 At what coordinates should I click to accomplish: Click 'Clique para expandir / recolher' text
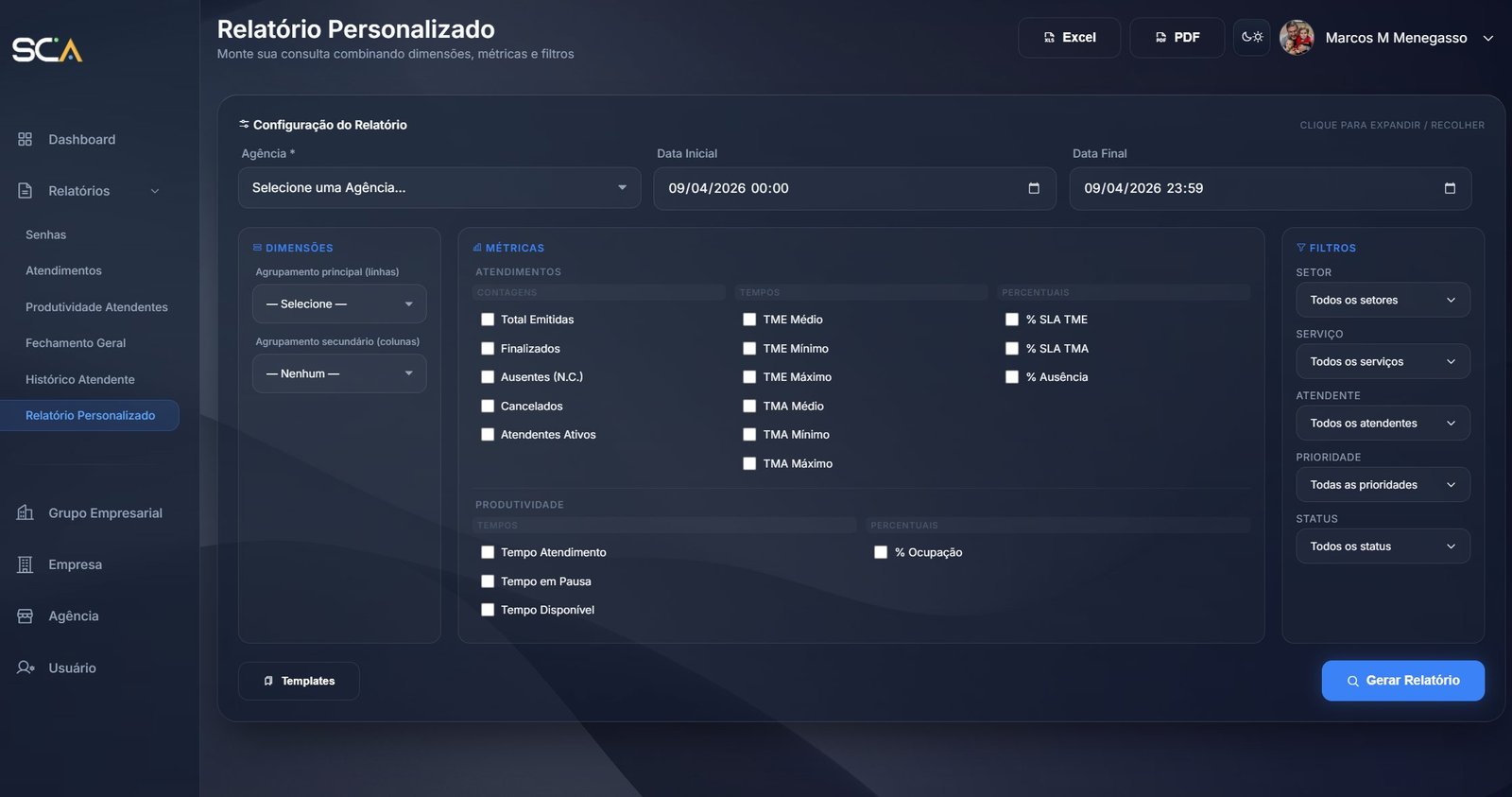[x=1392, y=125]
